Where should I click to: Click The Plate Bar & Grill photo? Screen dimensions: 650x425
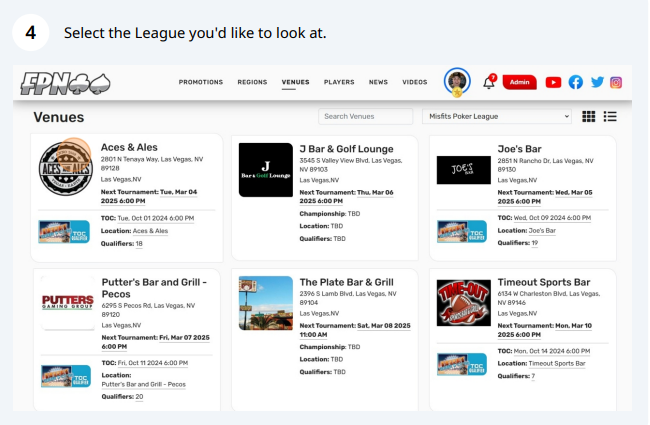[x=266, y=303]
